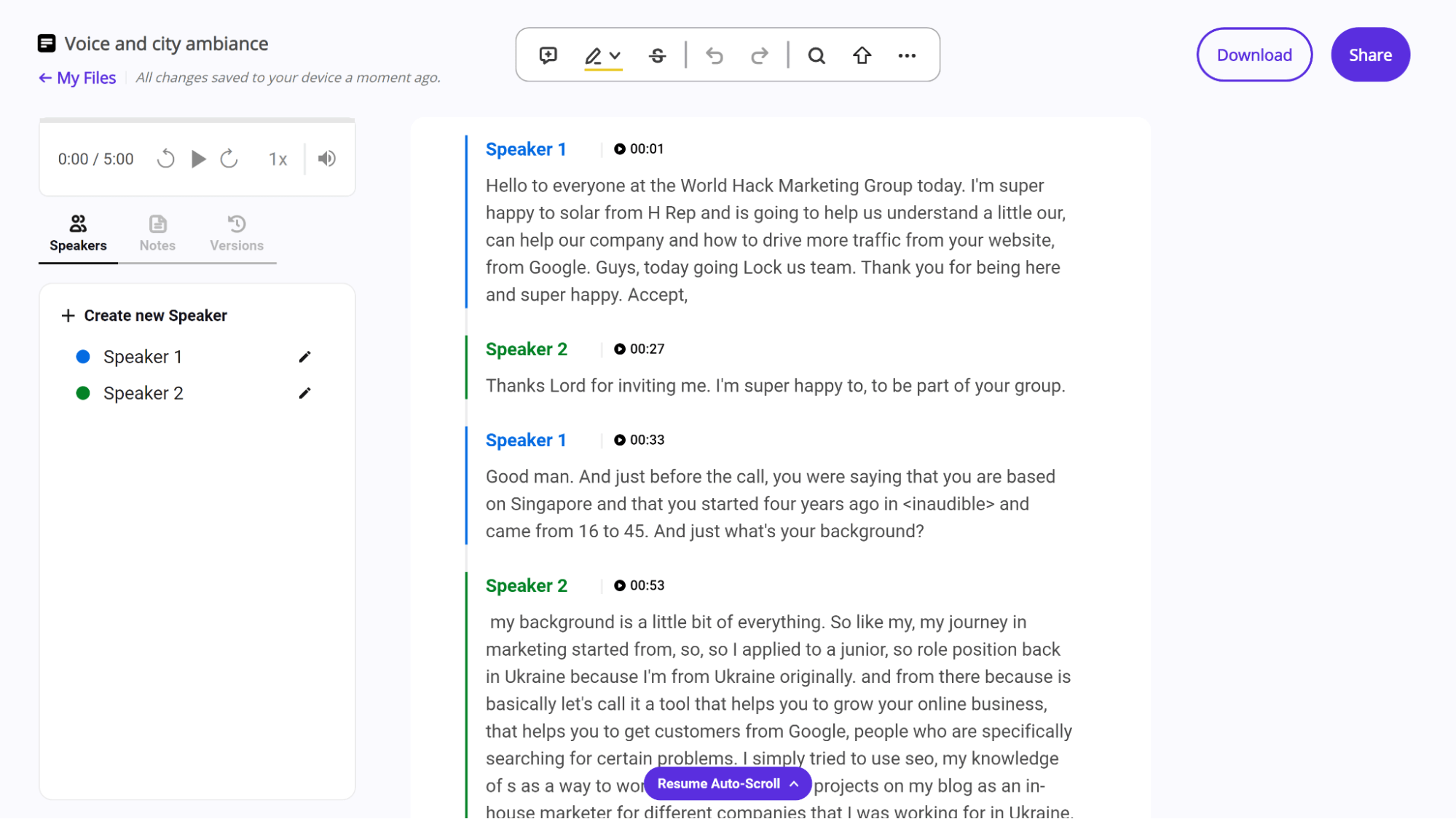Expand the Speakers panel section
The width and height of the screenshot is (1456, 819).
[x=78, y=232]
